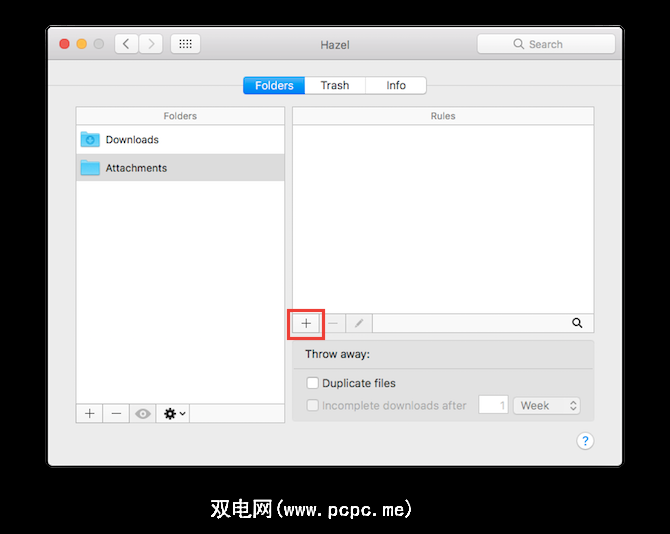
Task: Open the Week period dropdown
Action: pyautogui.click(x=547, y=405)
